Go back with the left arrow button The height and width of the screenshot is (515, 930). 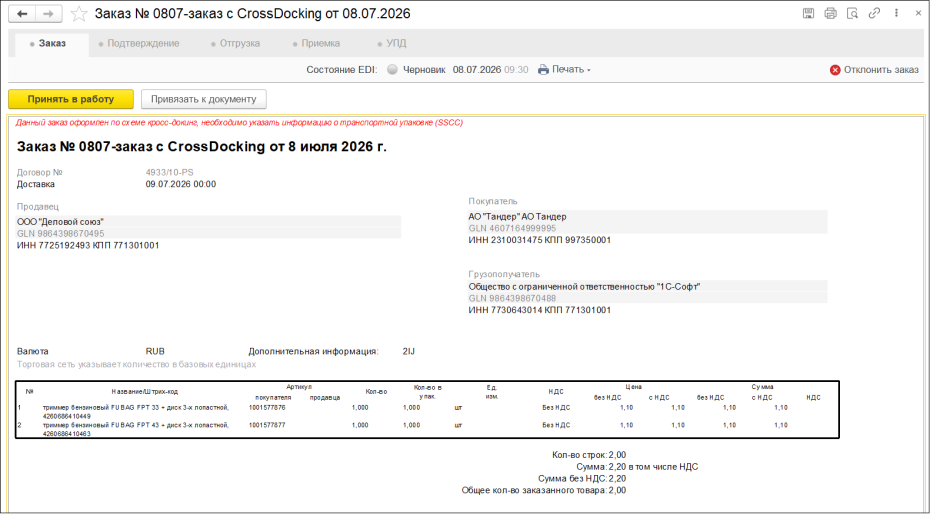coord(22,14)
